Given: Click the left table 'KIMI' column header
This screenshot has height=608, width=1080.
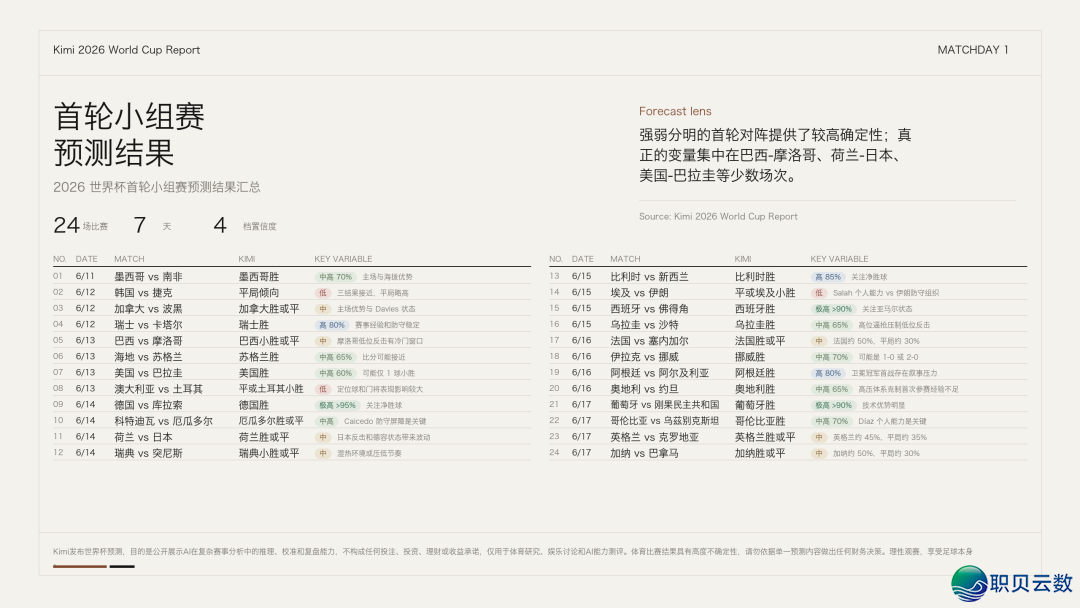Looking at the screenshot, I should click(247, 259).
